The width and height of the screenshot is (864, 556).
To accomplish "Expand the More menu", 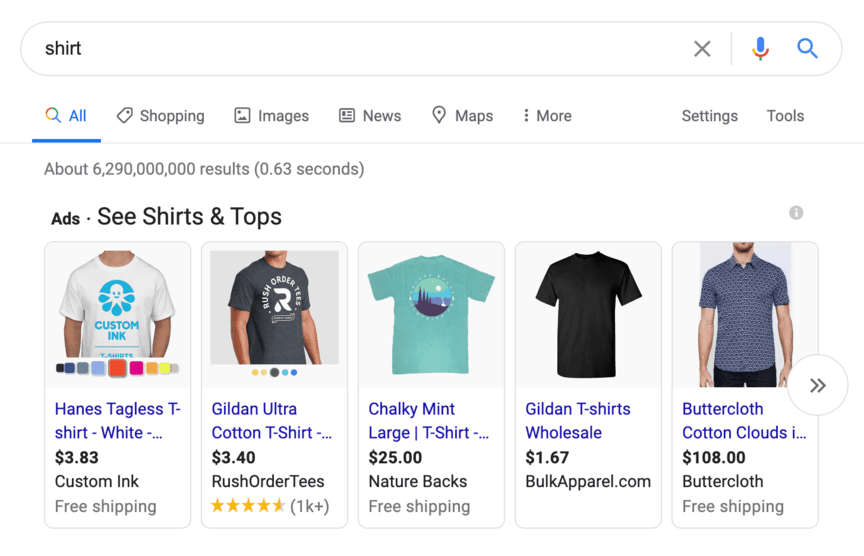I will coord(547,116).
